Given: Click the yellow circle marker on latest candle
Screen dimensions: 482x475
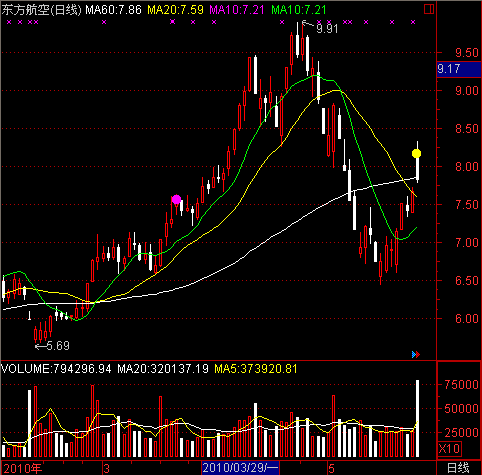Looking at the screenshot, I should point(416,153).
